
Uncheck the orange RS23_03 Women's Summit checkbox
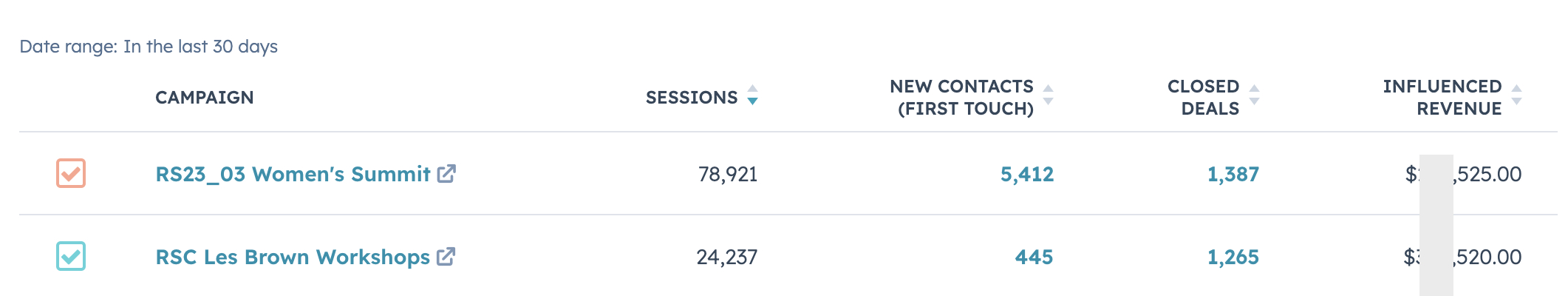pos(71,173)
